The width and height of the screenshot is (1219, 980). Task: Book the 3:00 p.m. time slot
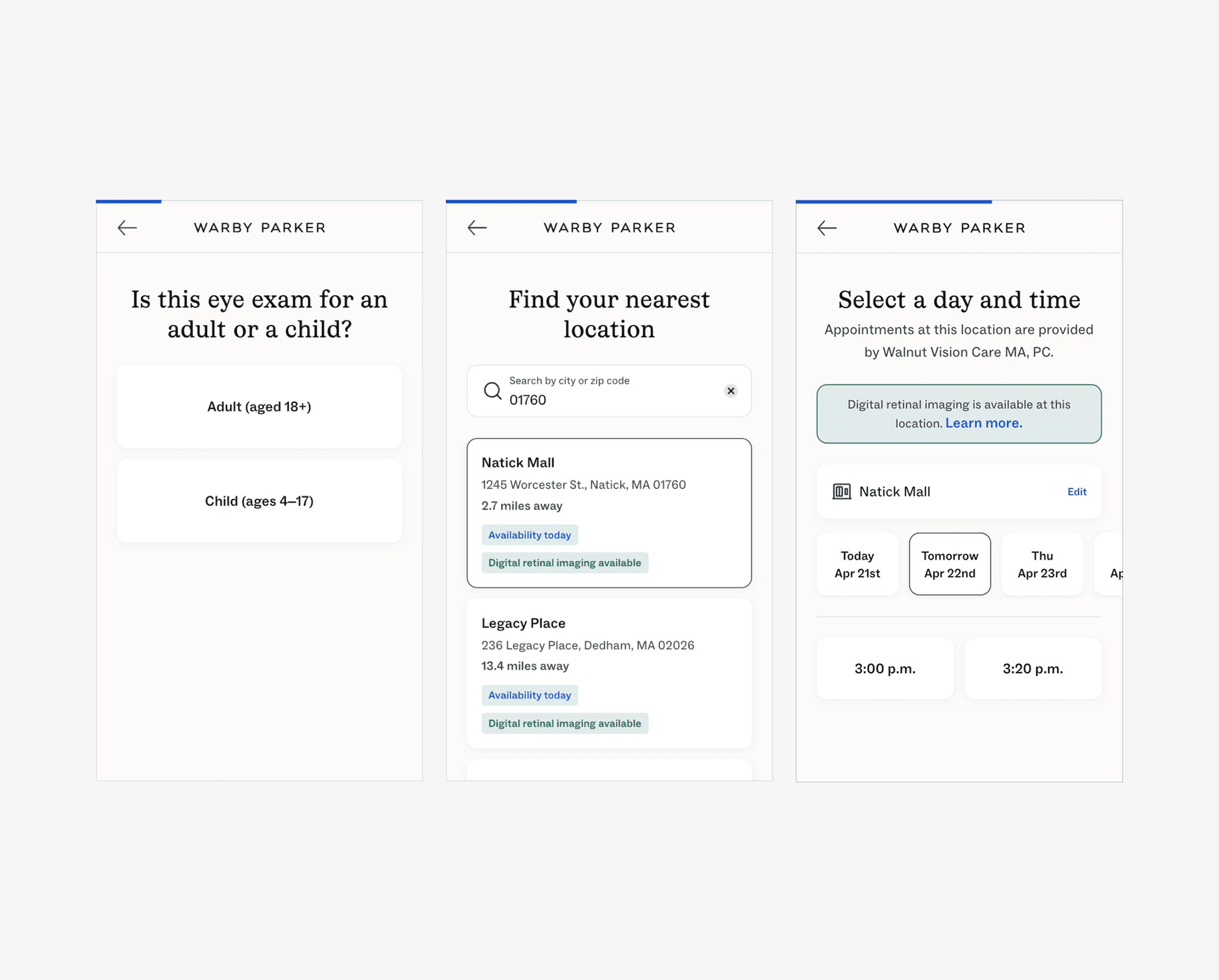[x=884, y=669]
